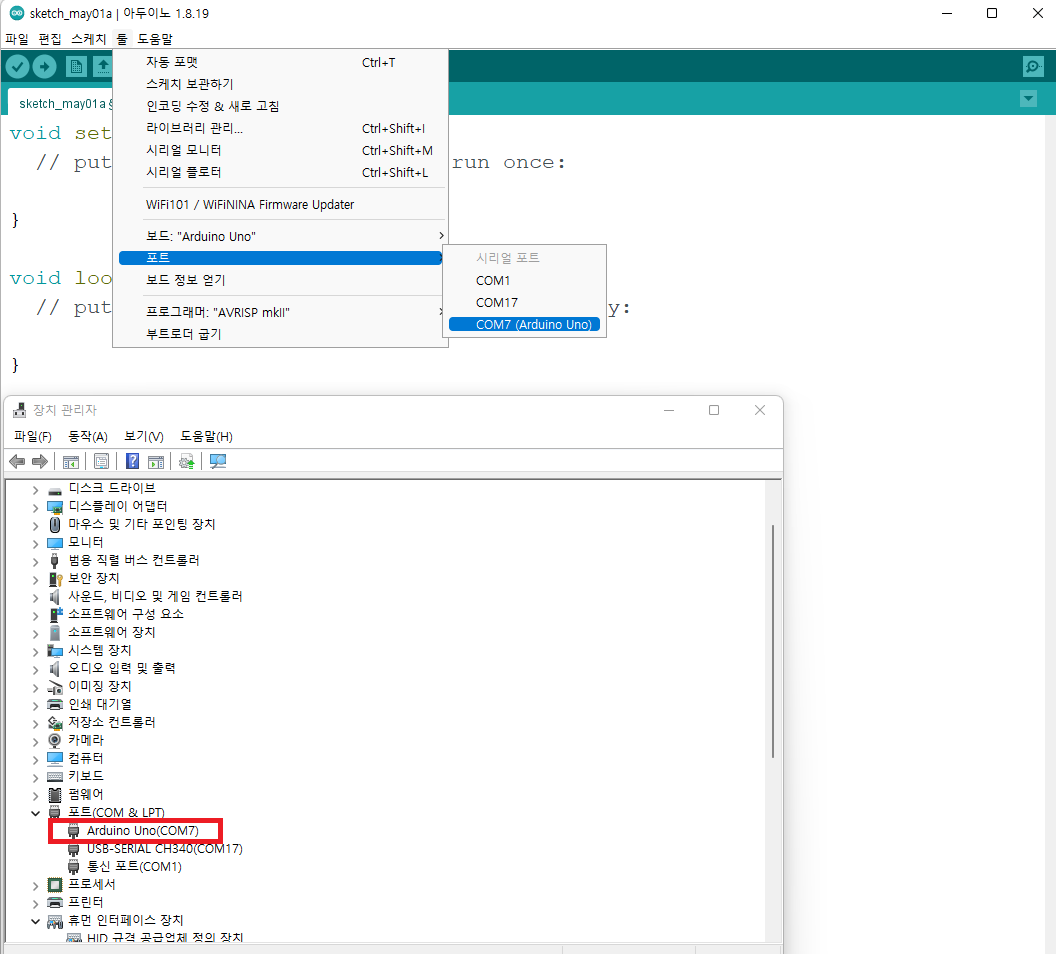Choose COM7 (Arduino Uno) port
1056x954 pixels.
tap(524, 325)
